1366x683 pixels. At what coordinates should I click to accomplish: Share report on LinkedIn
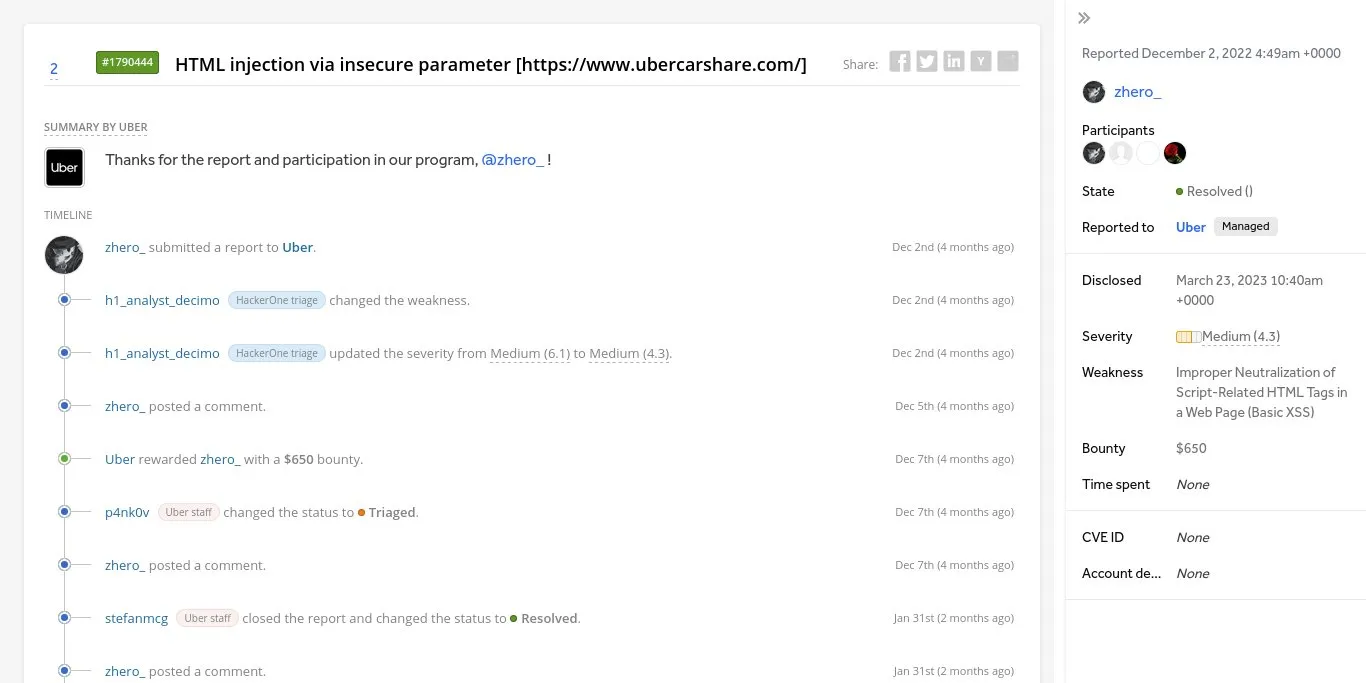point(954,62)
